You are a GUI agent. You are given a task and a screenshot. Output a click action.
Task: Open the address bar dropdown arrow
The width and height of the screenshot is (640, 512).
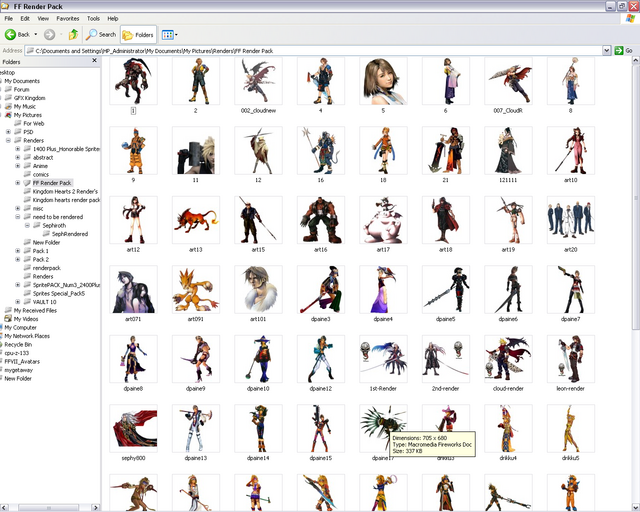607,51
